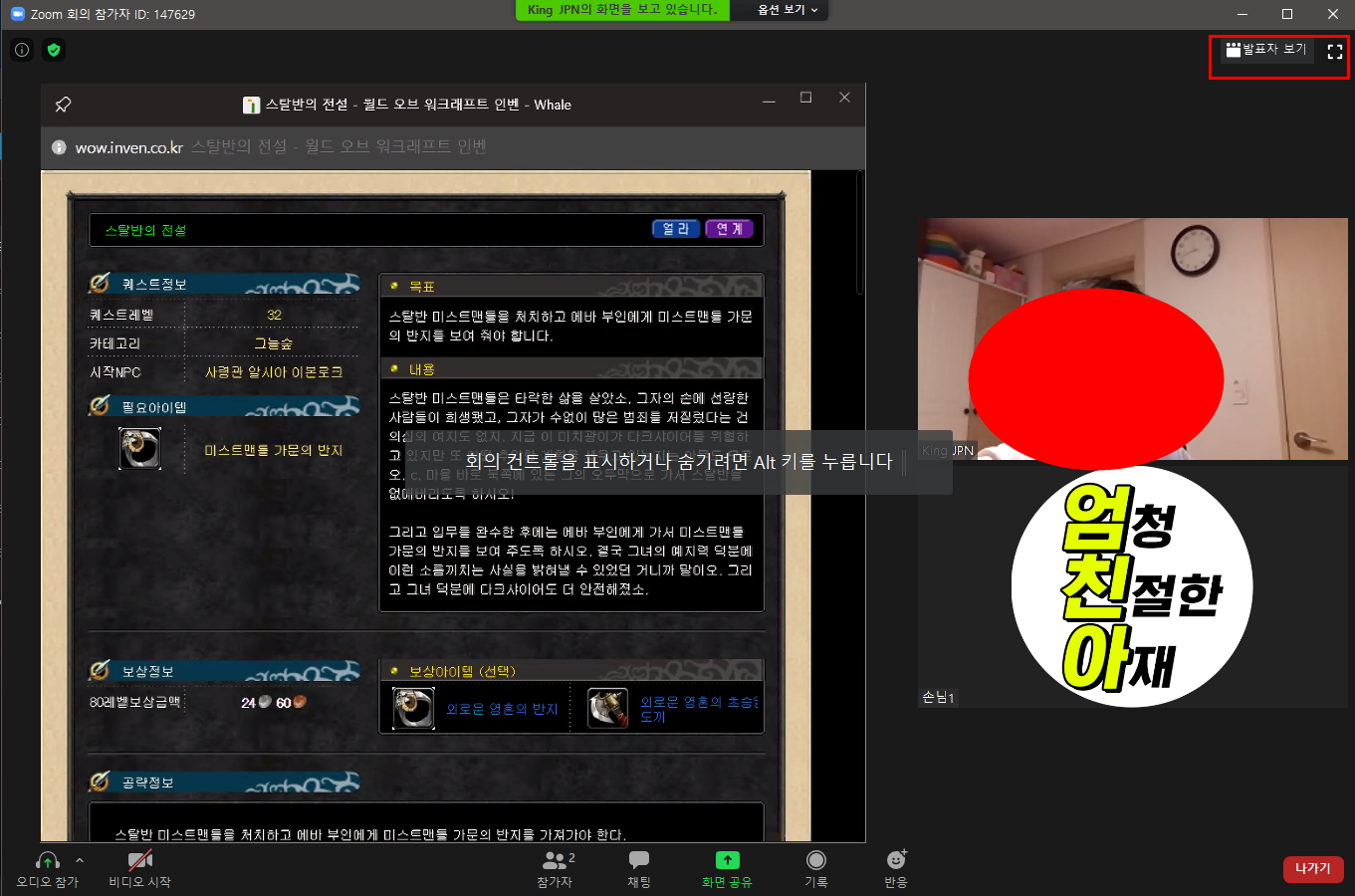Toggle 비디오 시작 camera icon
Viewport: 1355px width, 896px height.
pyautogui.click(x=139, y=860)
